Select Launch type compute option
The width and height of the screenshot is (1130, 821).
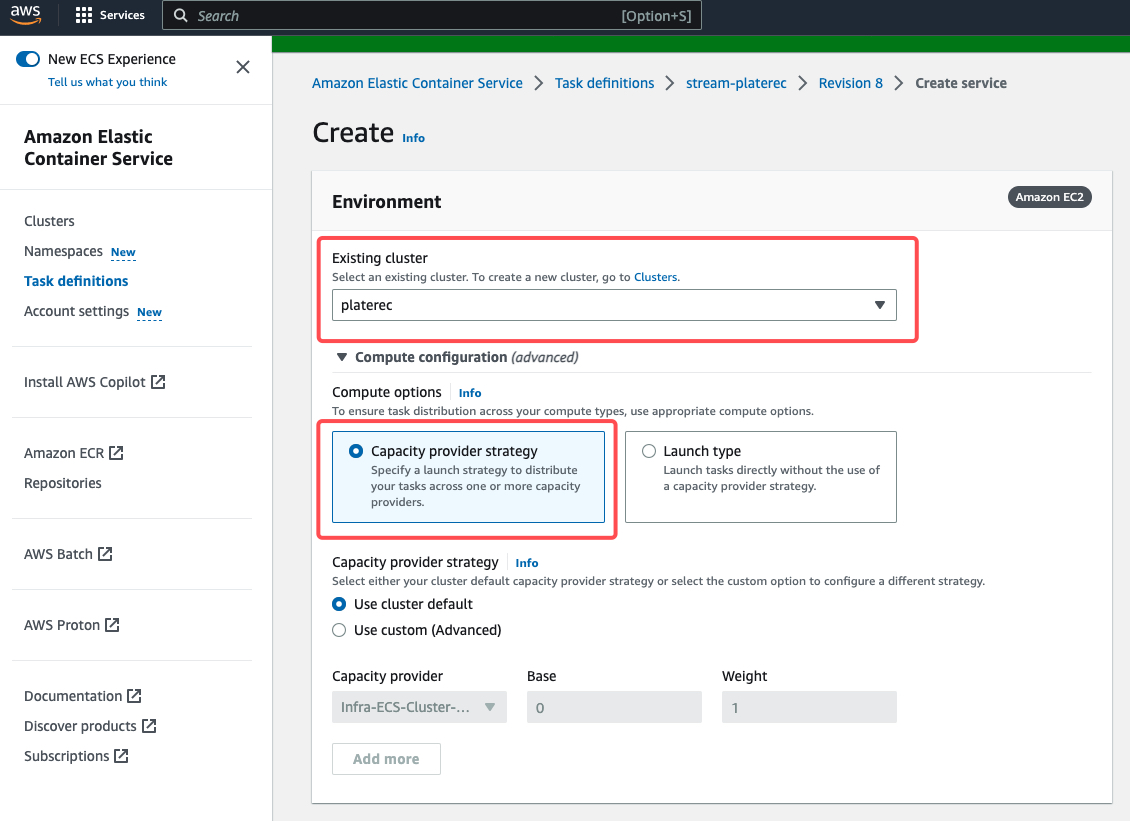tap(649, 451)
